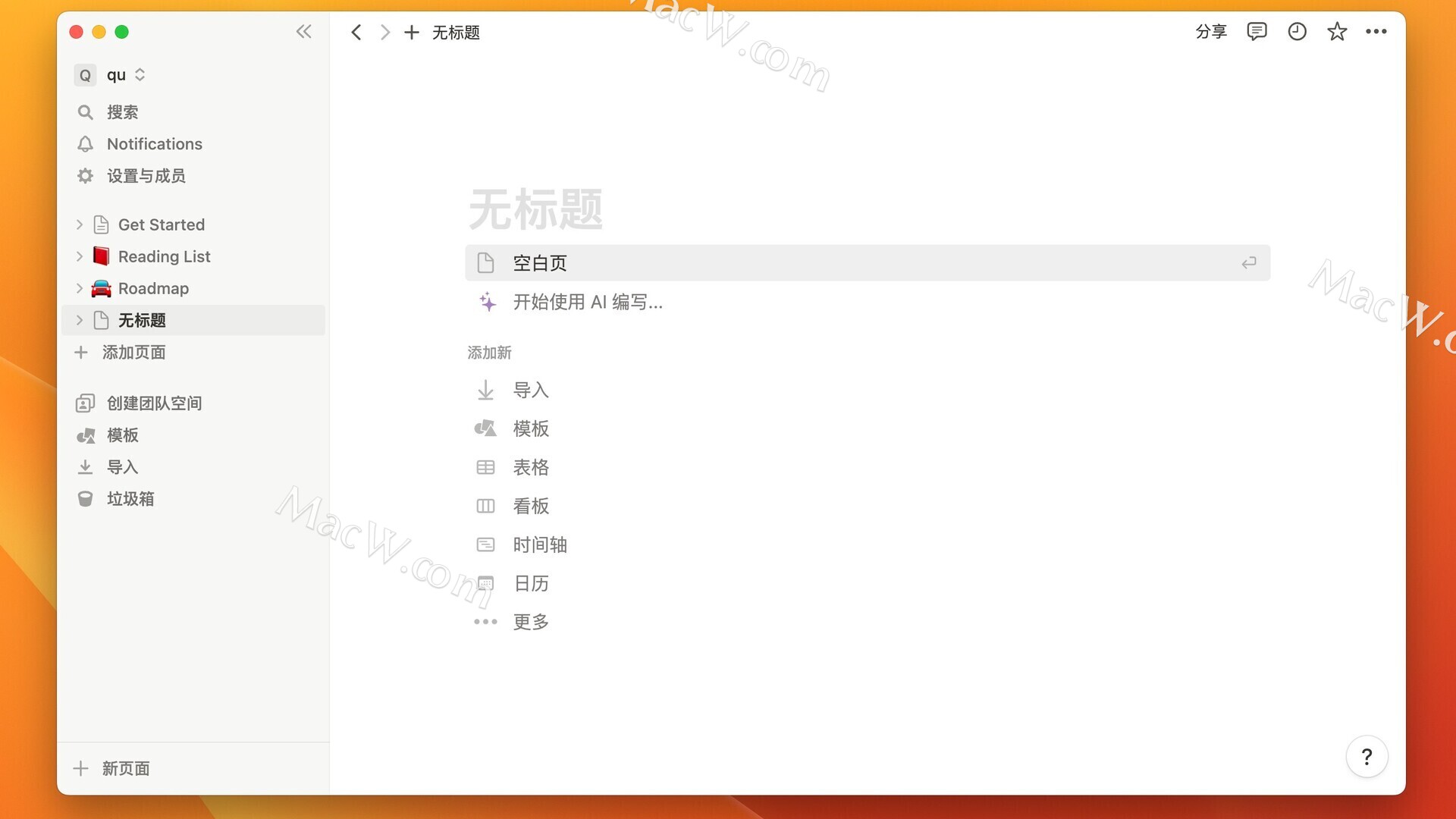Click the calendar icon next to 日历
Screen dimensions: 1456x819
tap(485, 583)
